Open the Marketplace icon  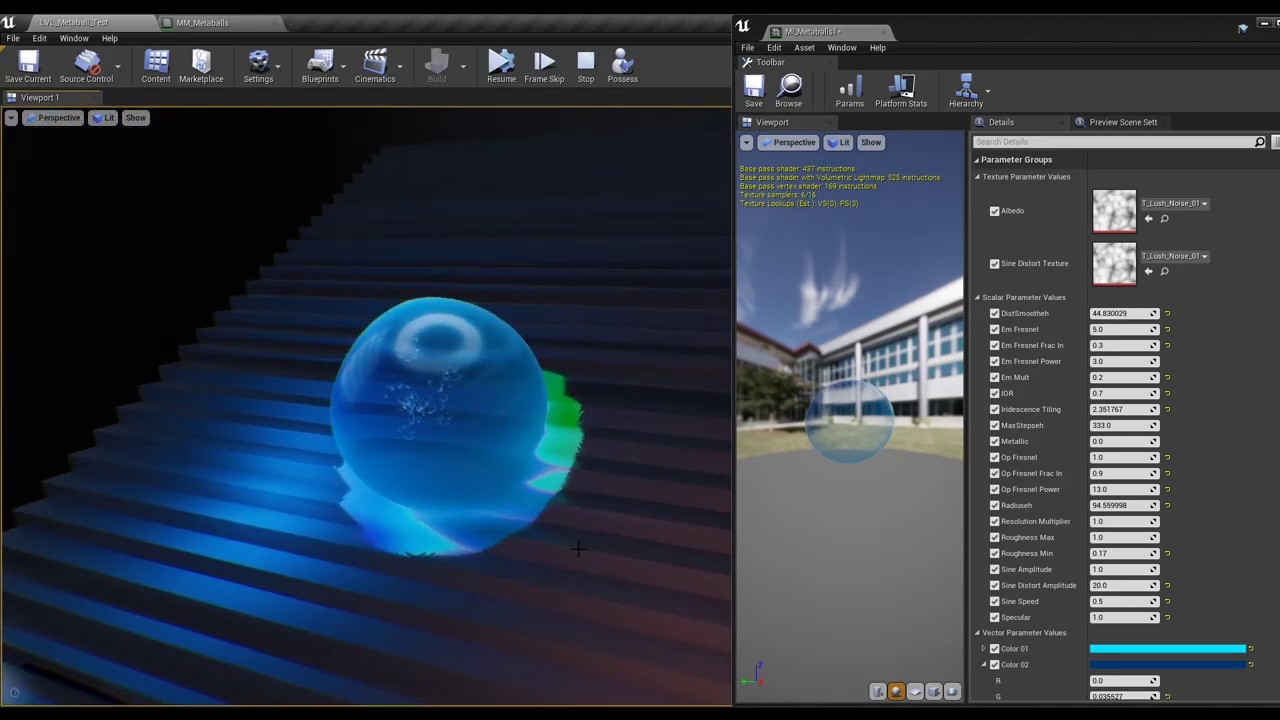[x=201, y=67]
